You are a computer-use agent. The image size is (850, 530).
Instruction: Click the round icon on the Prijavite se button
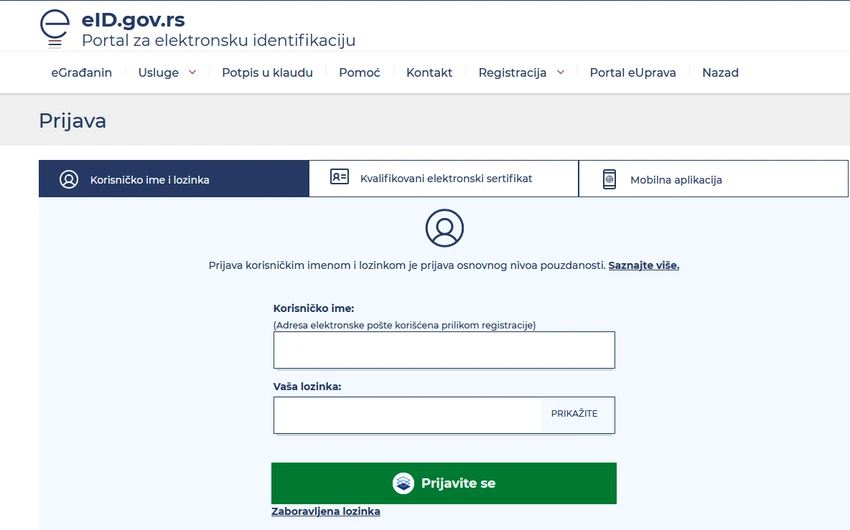[x=403, y=483]
